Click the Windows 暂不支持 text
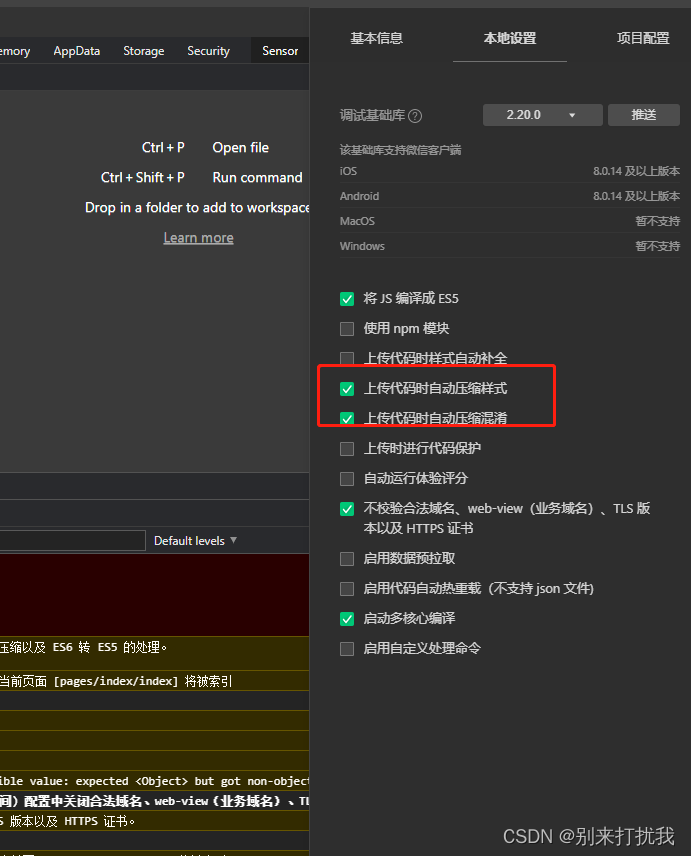Image resolution: width=691 pixels, height=856 pixels. tap(658, 246)
